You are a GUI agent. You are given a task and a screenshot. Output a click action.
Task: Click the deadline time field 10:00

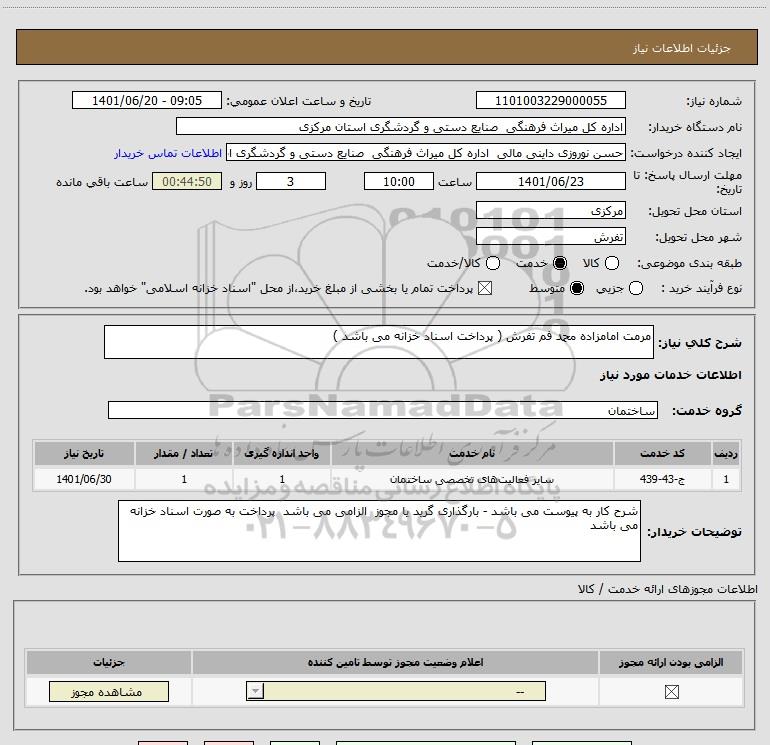point(399,181)
